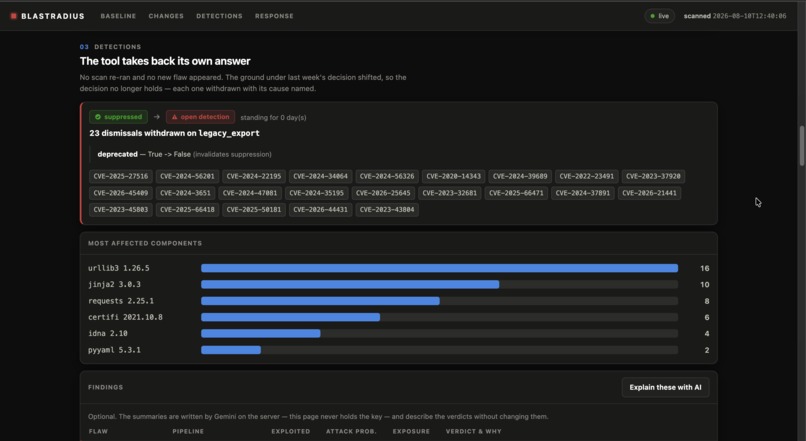Select the CVE-2023-43804 tag

387,210
